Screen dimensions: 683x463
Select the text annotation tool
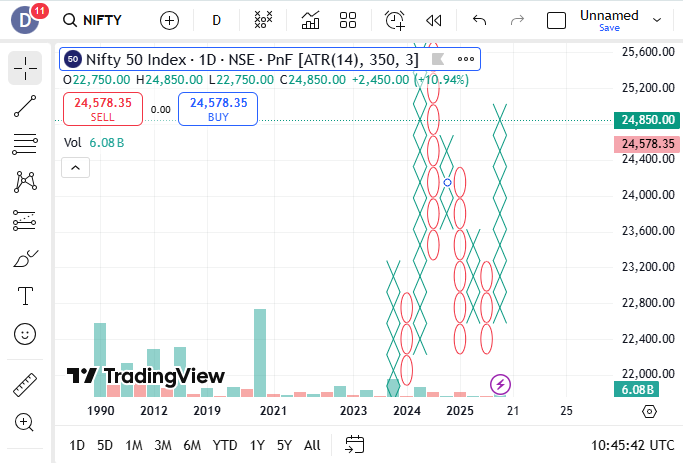point(25,296)
